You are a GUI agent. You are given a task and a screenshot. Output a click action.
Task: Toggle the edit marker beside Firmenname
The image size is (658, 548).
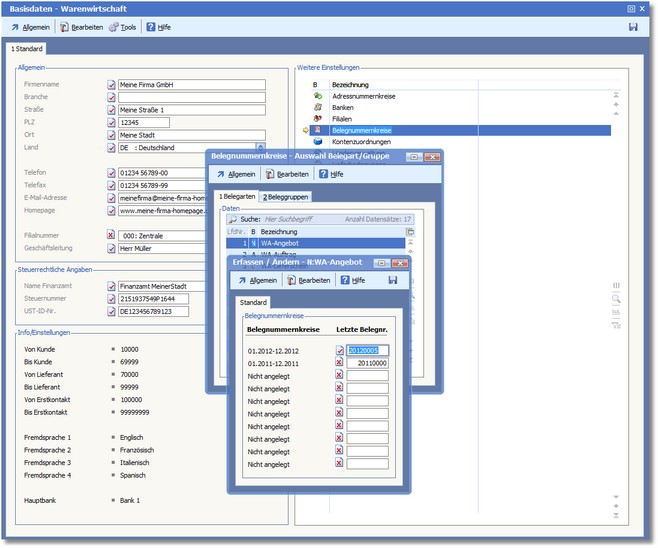pyautogui.click(x=111, y=85)
